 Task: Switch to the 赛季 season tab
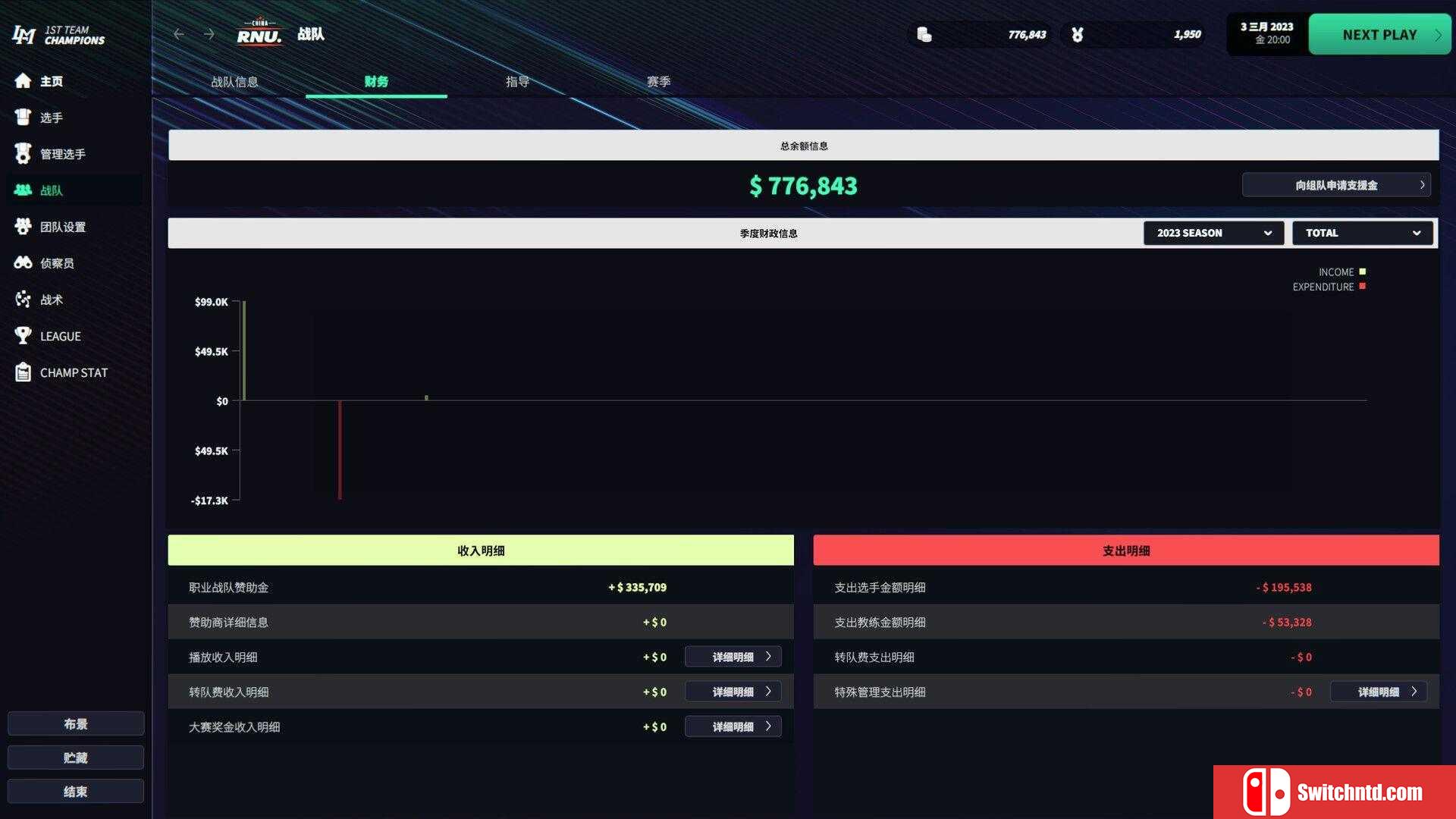pyautogui.click(x=658, y=82)
